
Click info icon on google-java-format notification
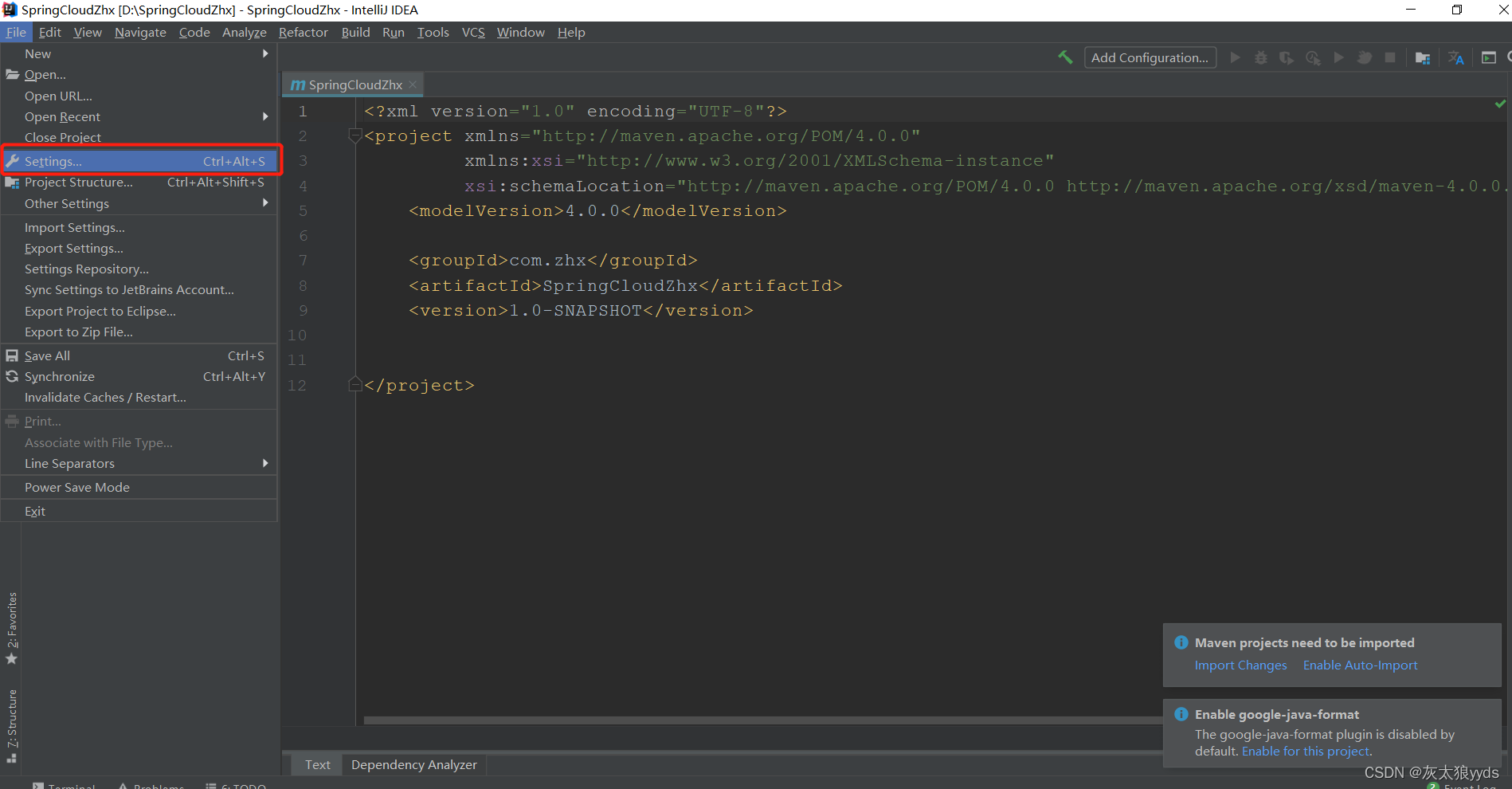[1181, 714]
